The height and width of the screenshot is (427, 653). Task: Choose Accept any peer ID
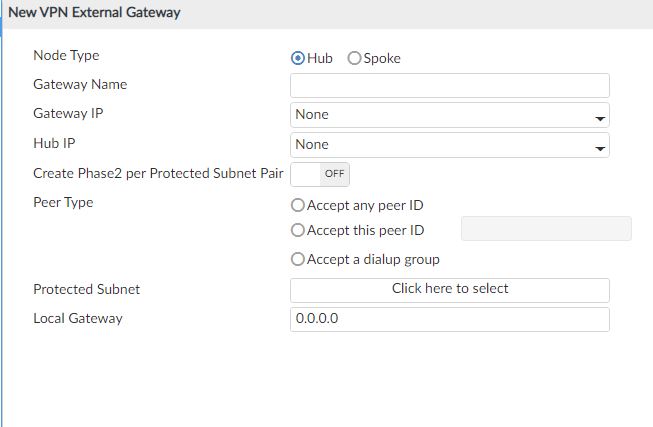coord(297,205)
